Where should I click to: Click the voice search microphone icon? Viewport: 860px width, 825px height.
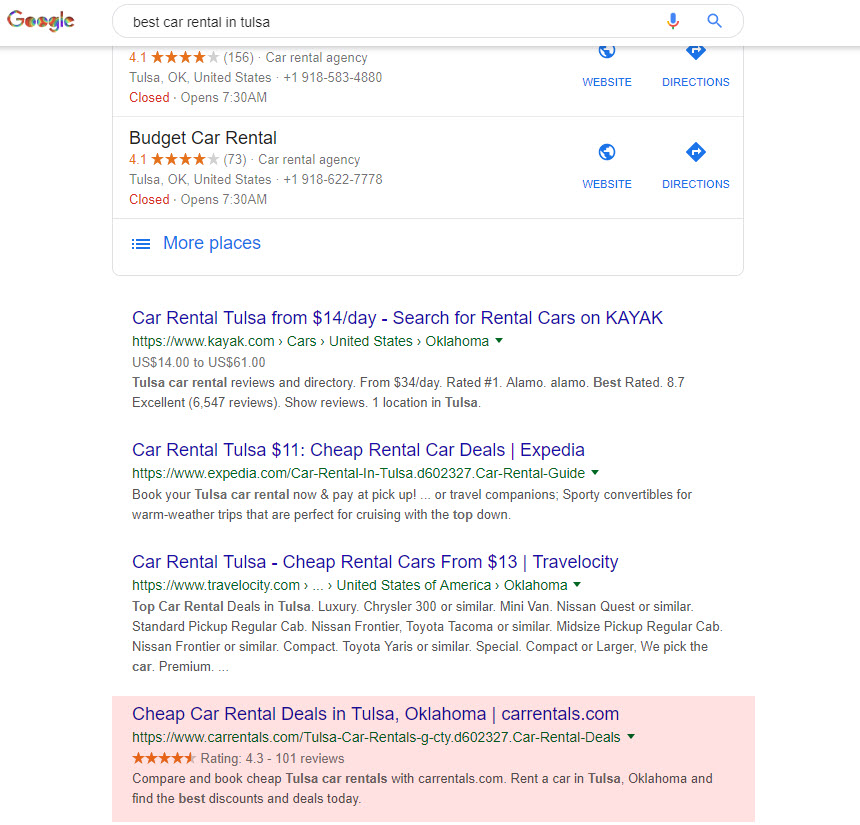pos(673,21)
